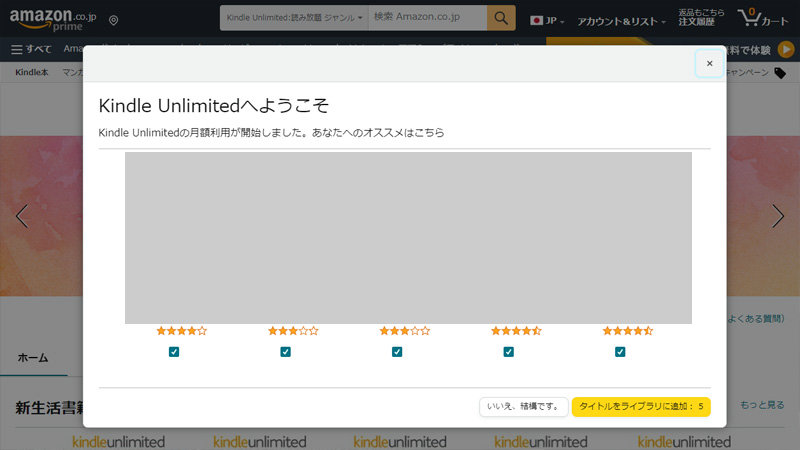Open the Kindle Unlimited search category dropdown

pyautogui.click(x=294, y=18)
